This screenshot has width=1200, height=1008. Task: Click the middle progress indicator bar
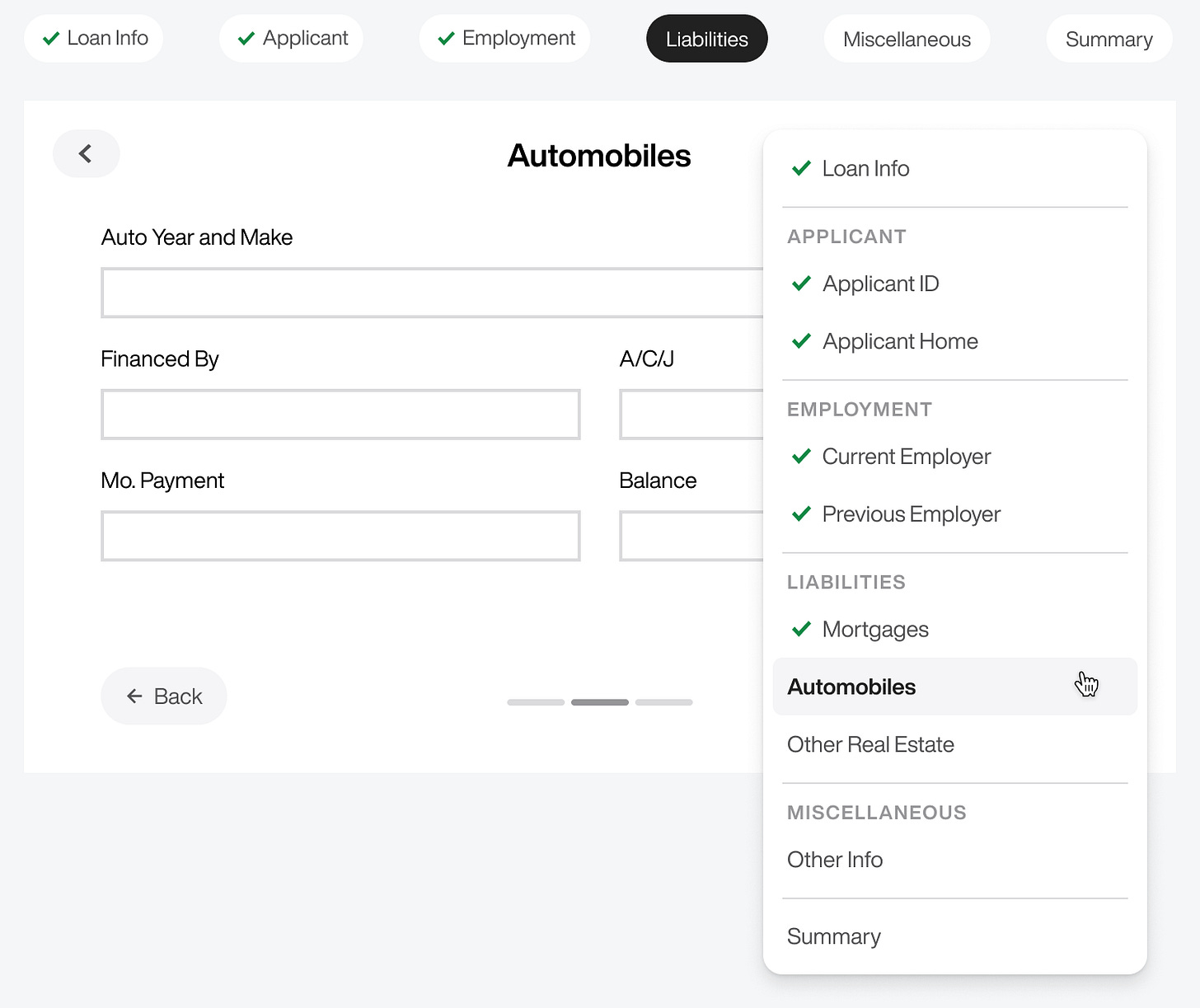tap(600, 702)
